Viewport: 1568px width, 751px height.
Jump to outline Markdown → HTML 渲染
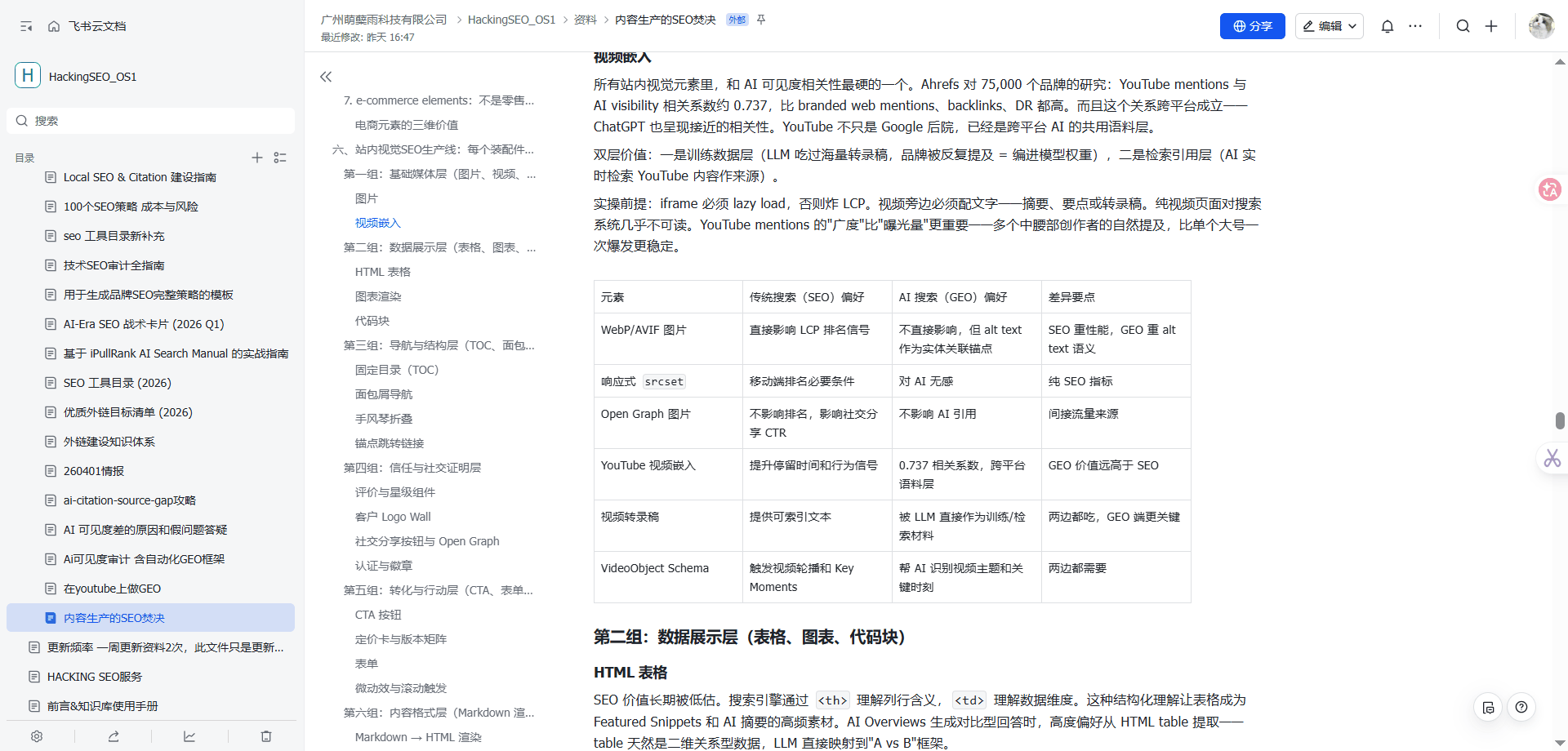click(417, 737)
